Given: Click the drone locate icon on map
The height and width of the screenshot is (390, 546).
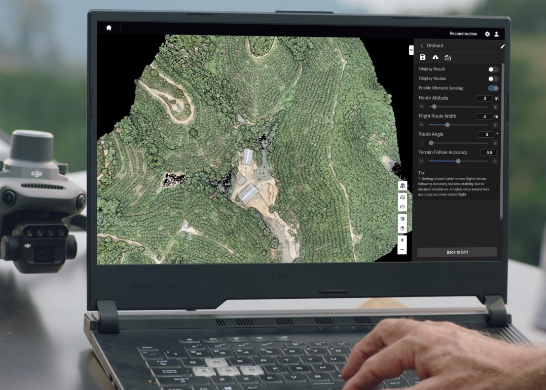Looking at the screenshot, I should click(x=402, y=186).
